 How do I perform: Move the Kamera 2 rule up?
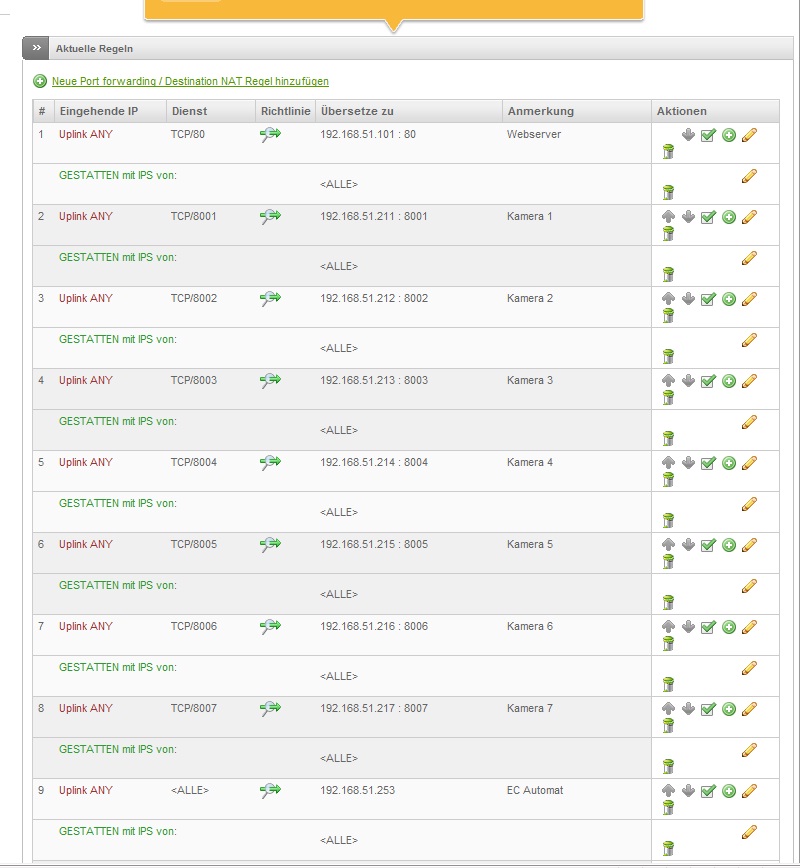668,299
